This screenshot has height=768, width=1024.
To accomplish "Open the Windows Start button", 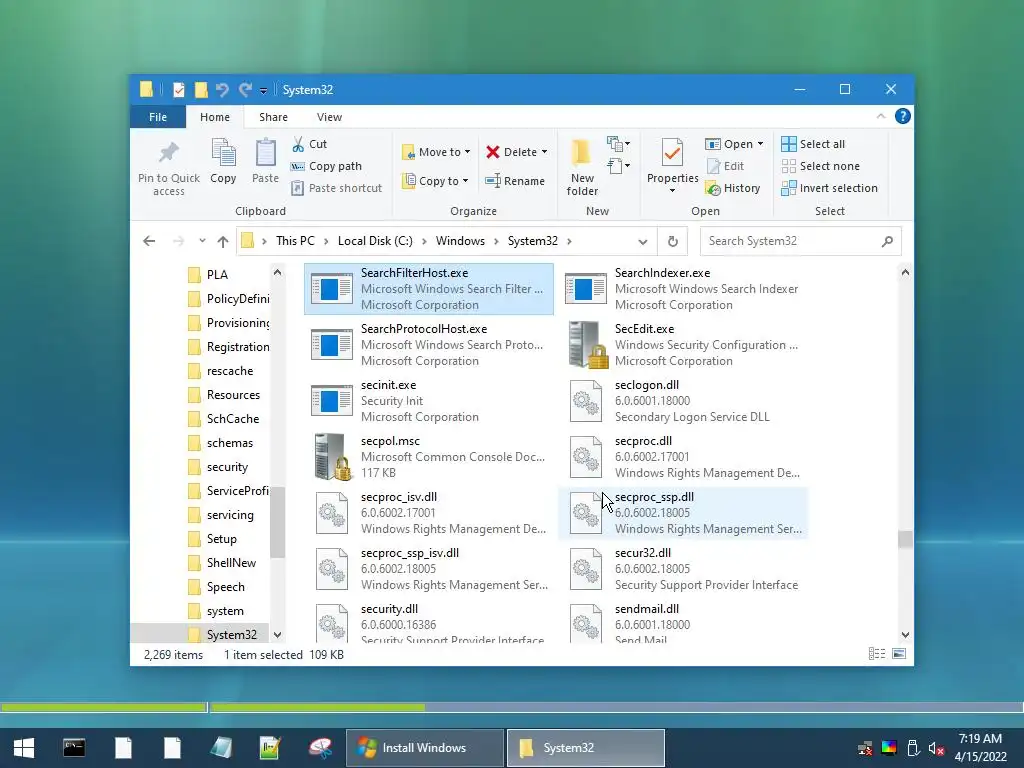I will click(x=24, y=748).
